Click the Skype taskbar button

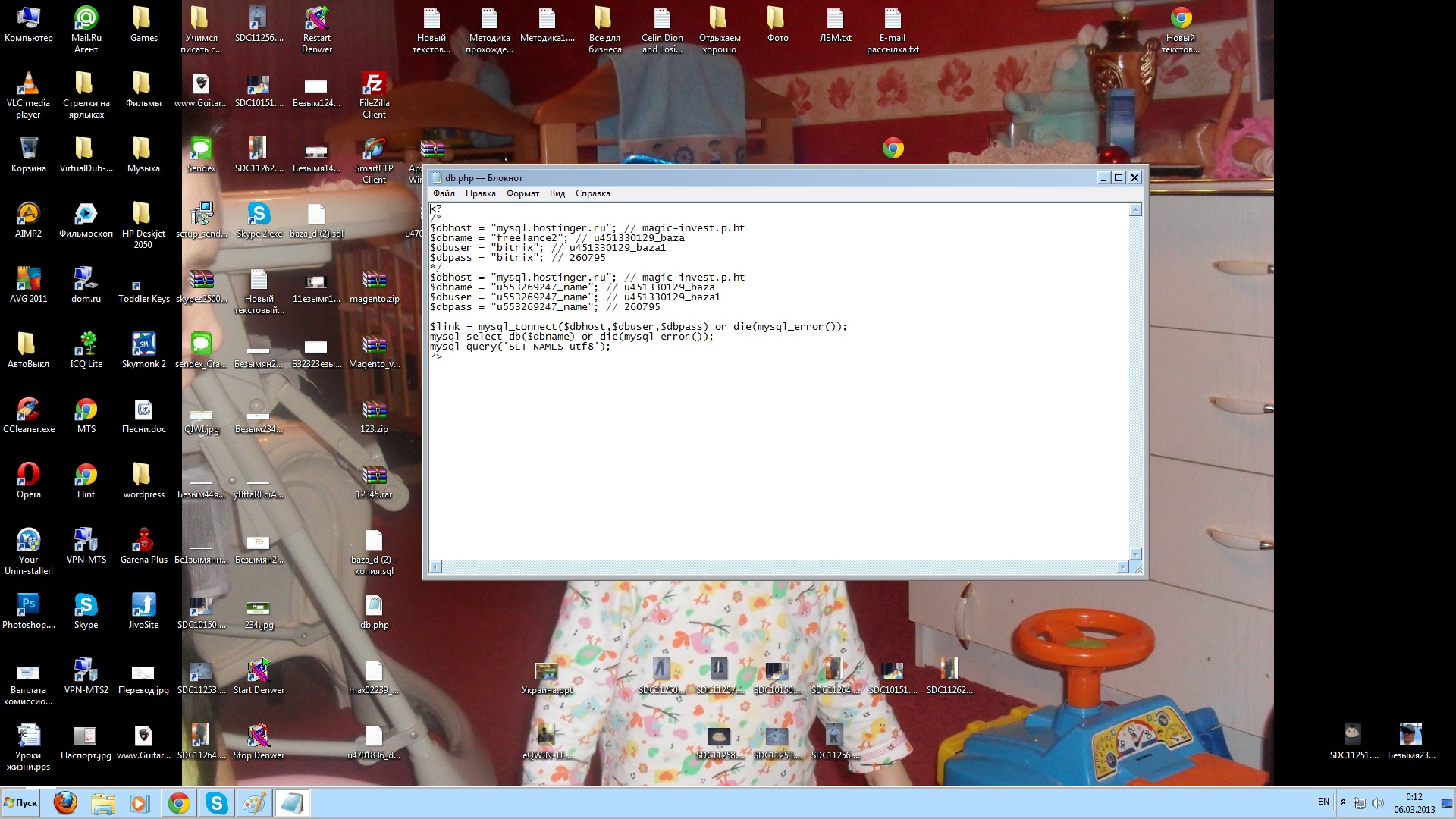click(x=216, y=803)
